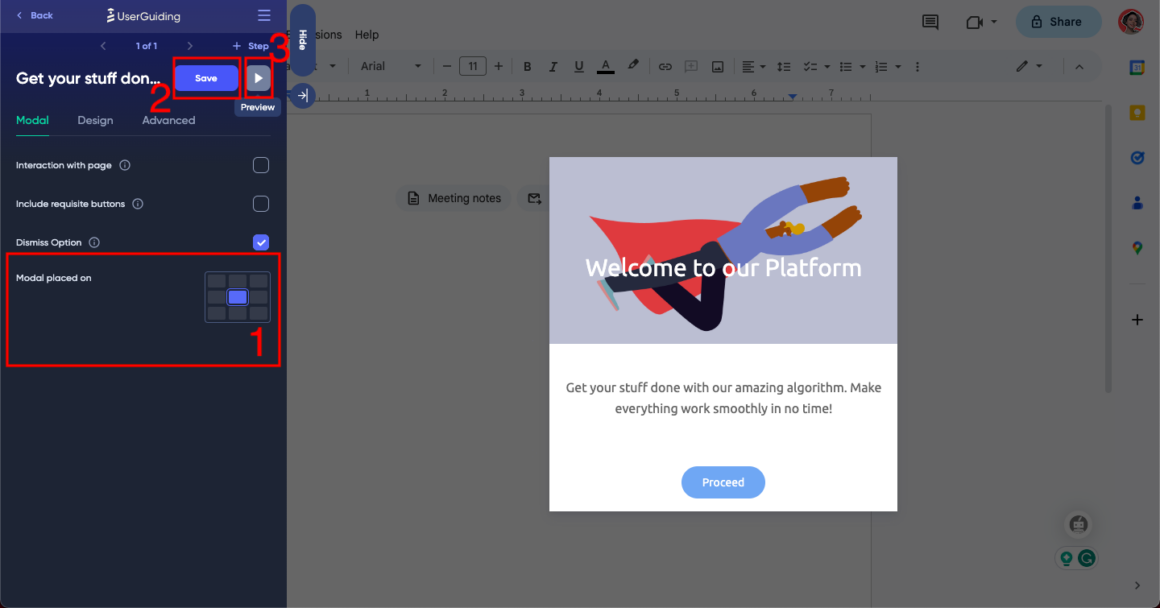
Task: Open Google Maps from the side panel
Action: point(1137,247)
